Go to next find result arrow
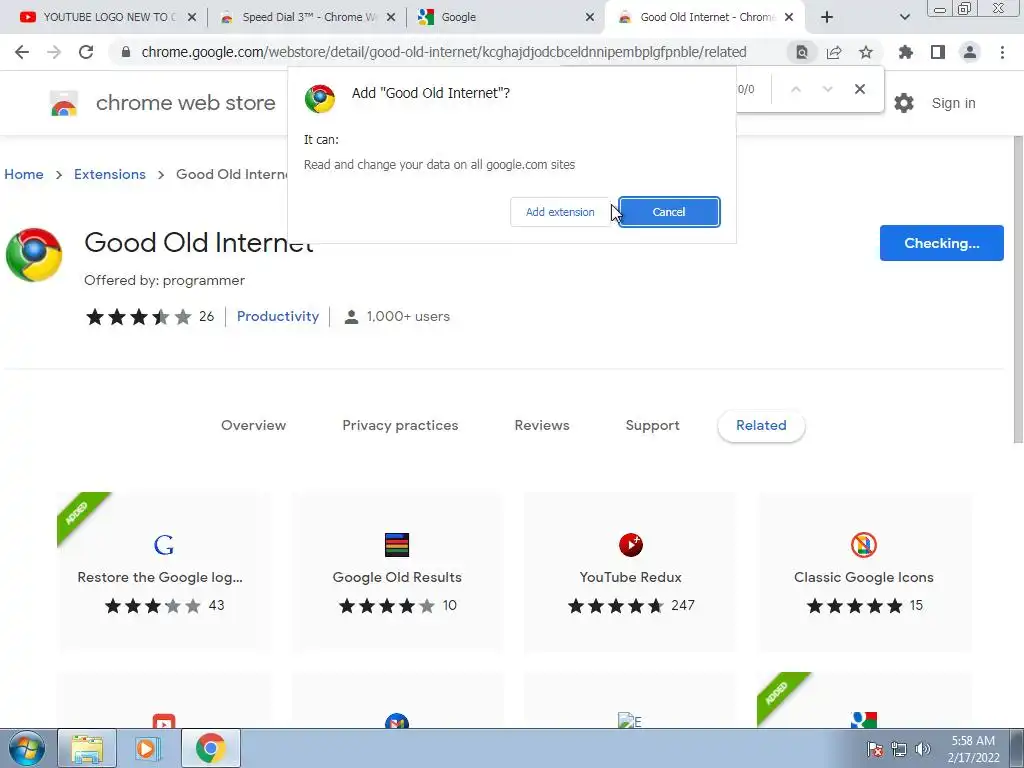 point(827,89)
